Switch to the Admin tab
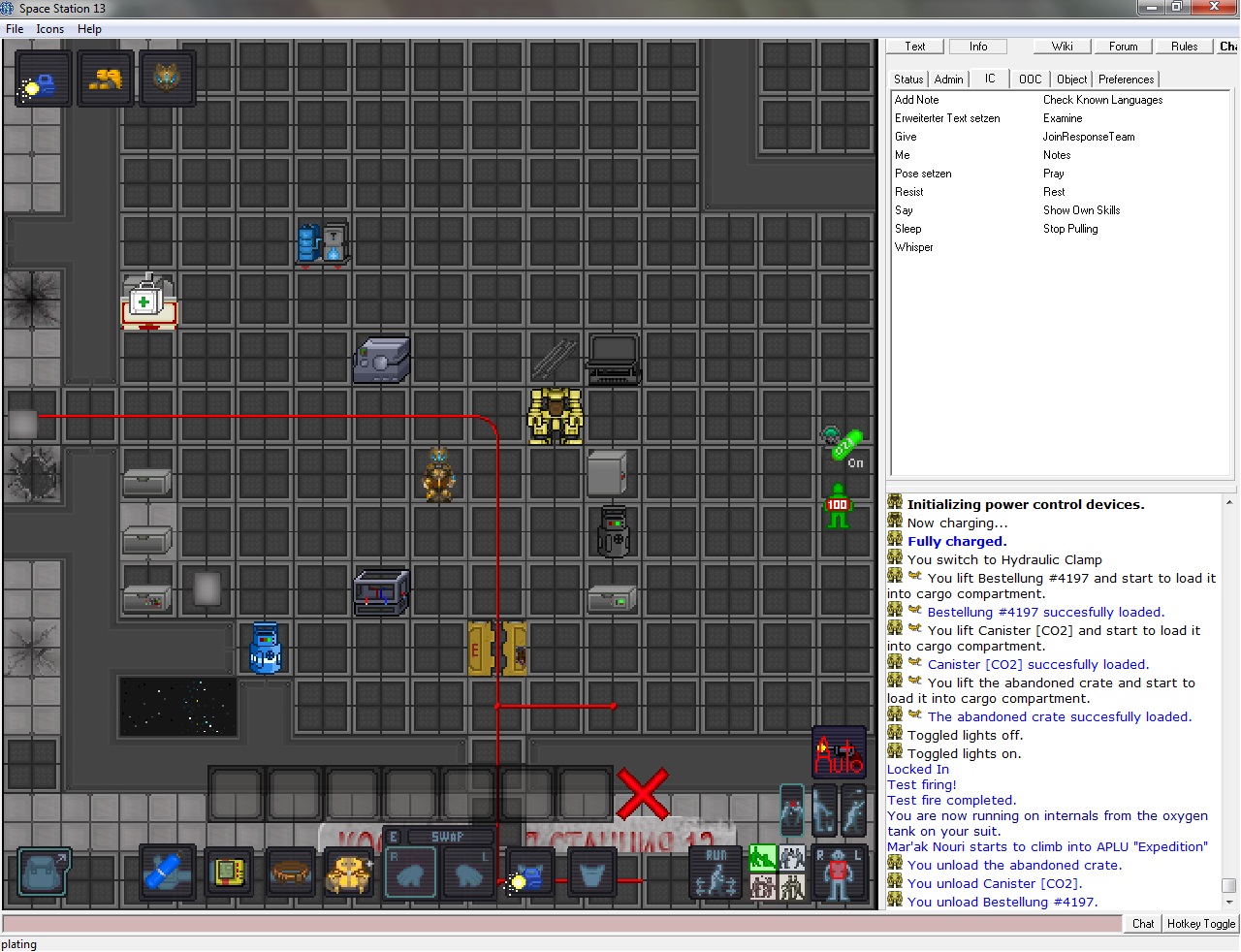Image resolution: width=1241 pixels, height=952 pixels. click(x=949, y=79)
